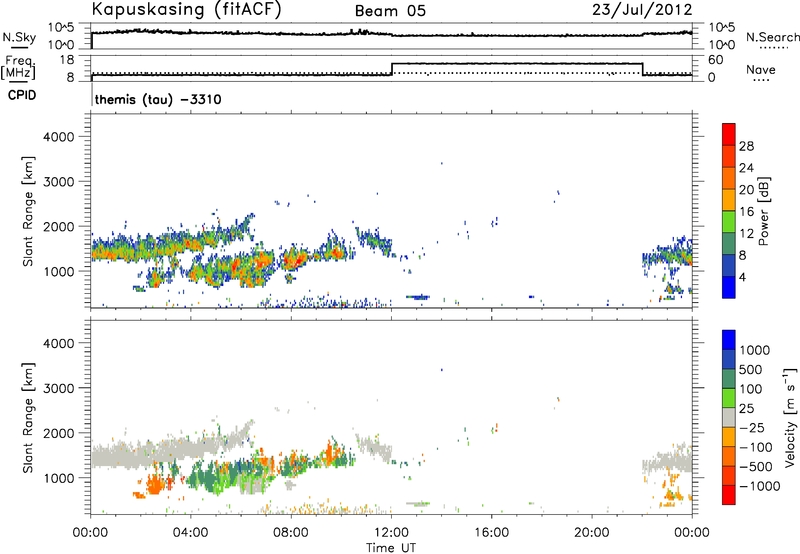This screenshot has height=554, width=800.
Task: Select the "Freq. [MHz]" axis label
Action: point(18,67)
